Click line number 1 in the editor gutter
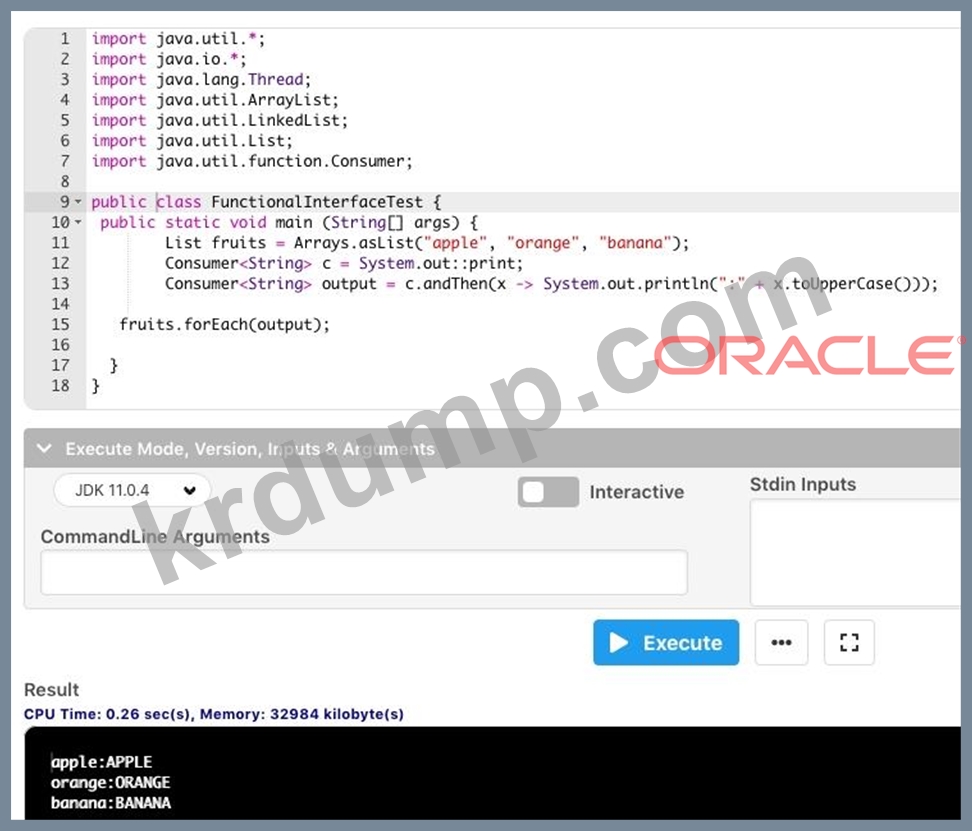Screen dimensions: 972x831 (65, 39)
